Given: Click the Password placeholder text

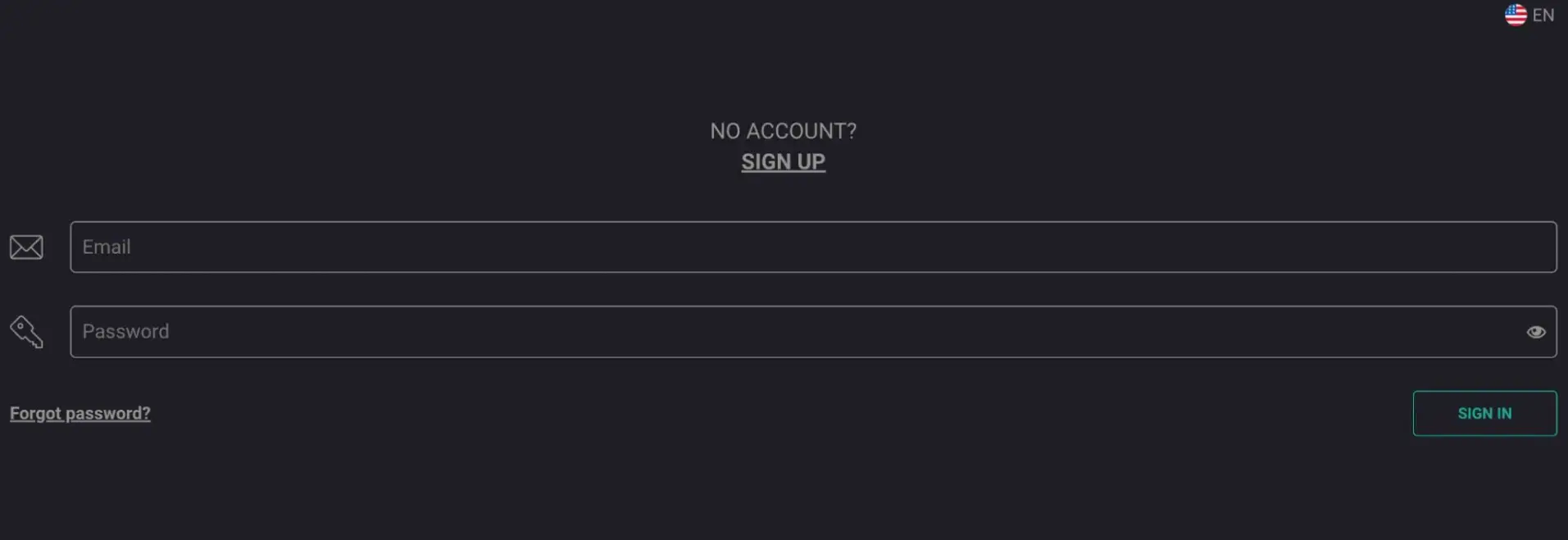Looking at the screenshot, I should point(125,332).
